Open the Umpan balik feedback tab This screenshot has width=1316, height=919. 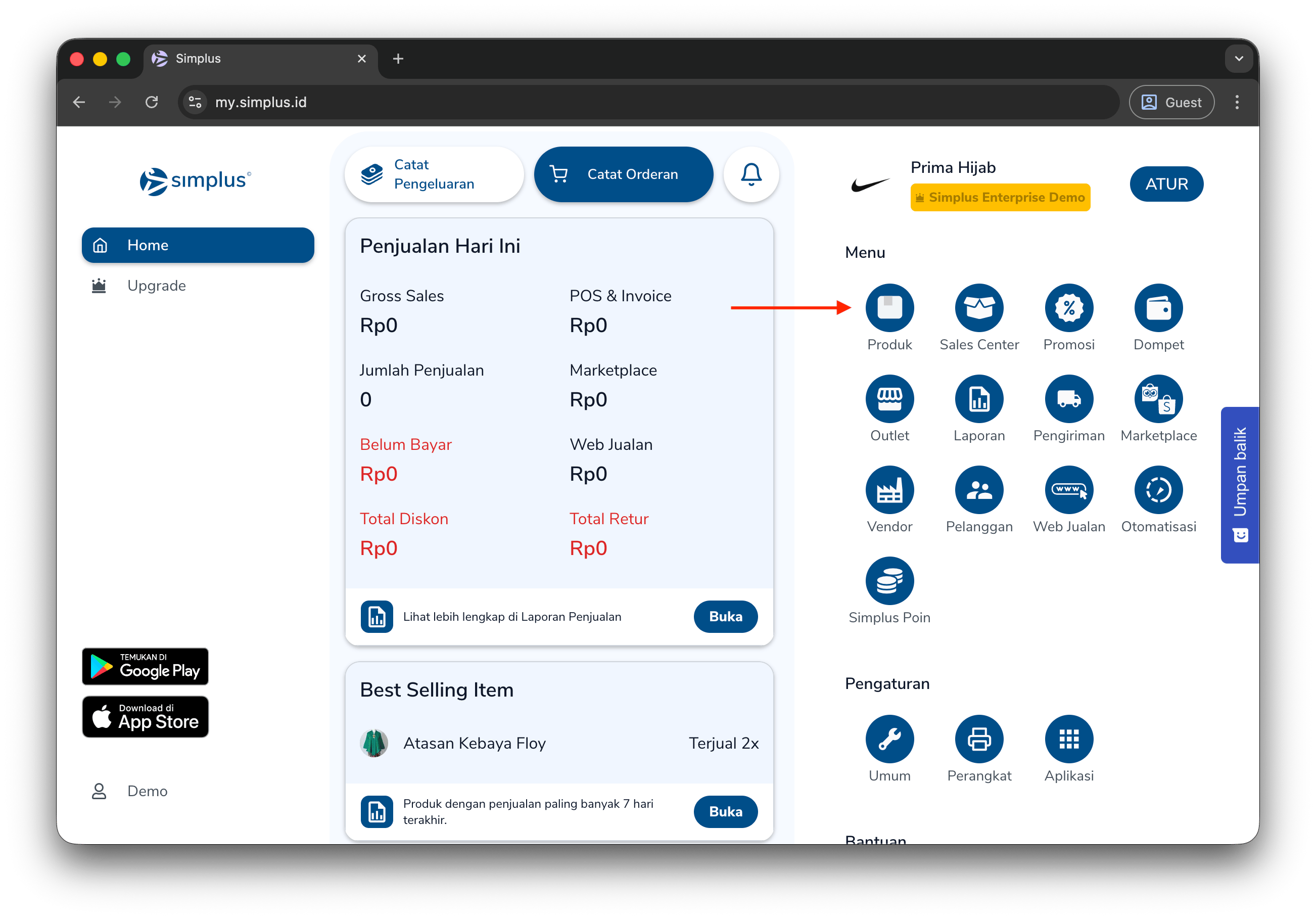pos(1239,485)
